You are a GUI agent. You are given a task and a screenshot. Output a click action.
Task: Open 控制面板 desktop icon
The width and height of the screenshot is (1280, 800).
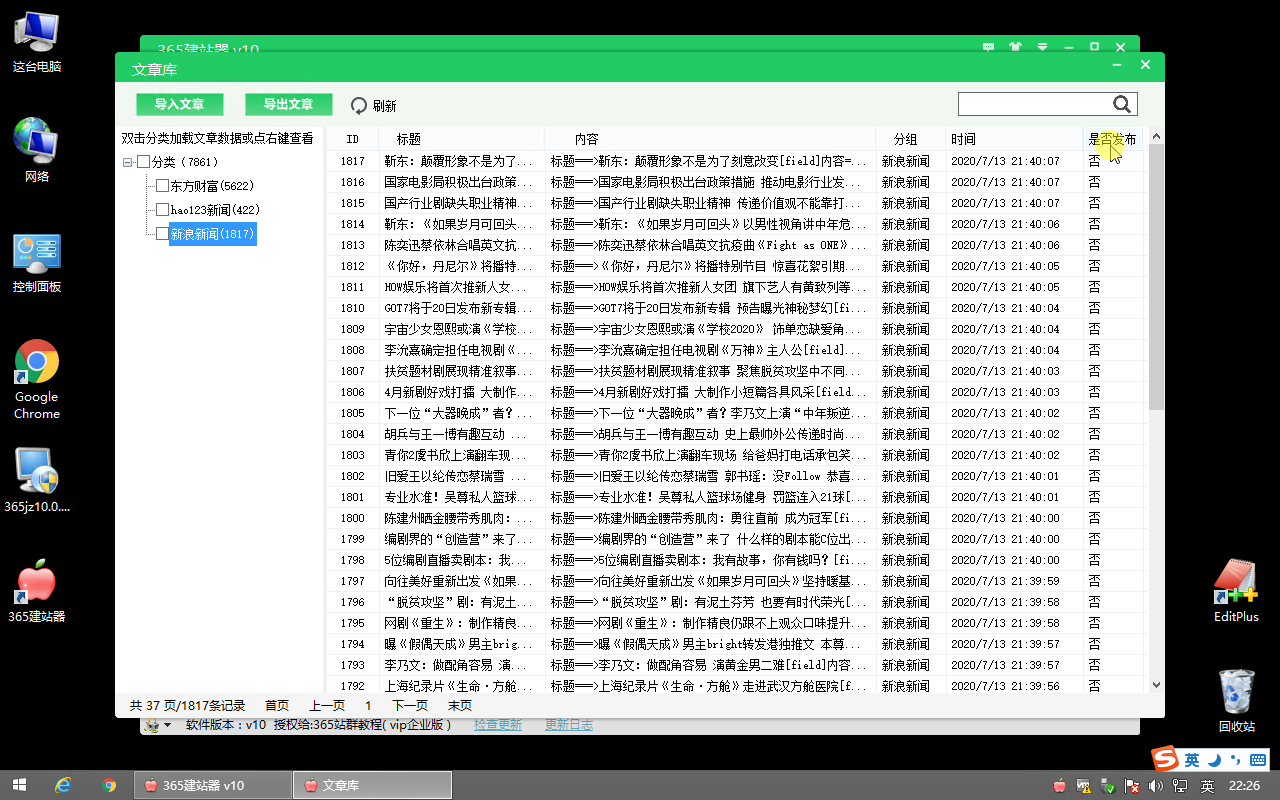37,263
